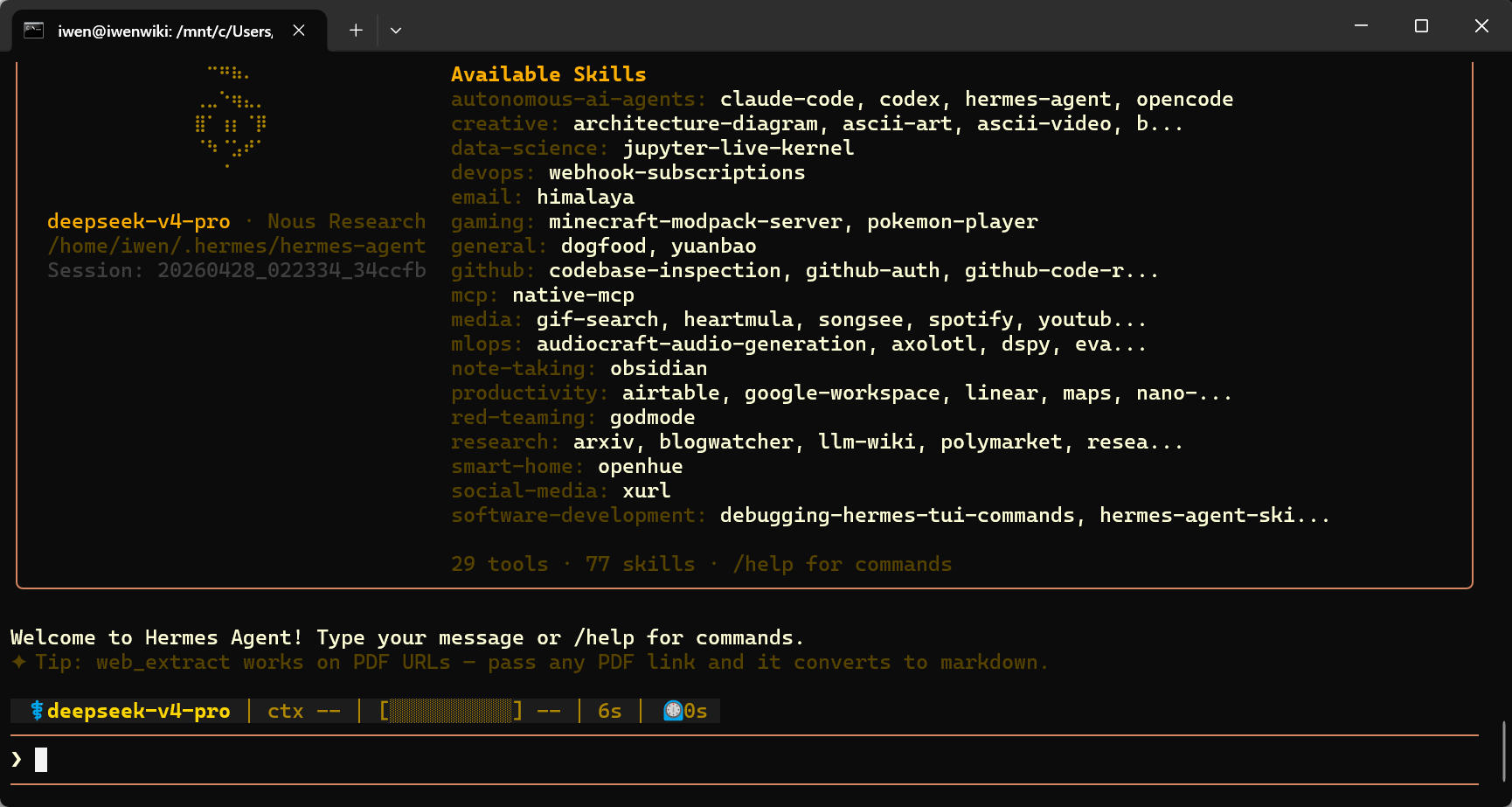This screenshot has width=1512, height=807.
Task: Click the caduceus icon in the status bar
Action: tap(37, 711)
